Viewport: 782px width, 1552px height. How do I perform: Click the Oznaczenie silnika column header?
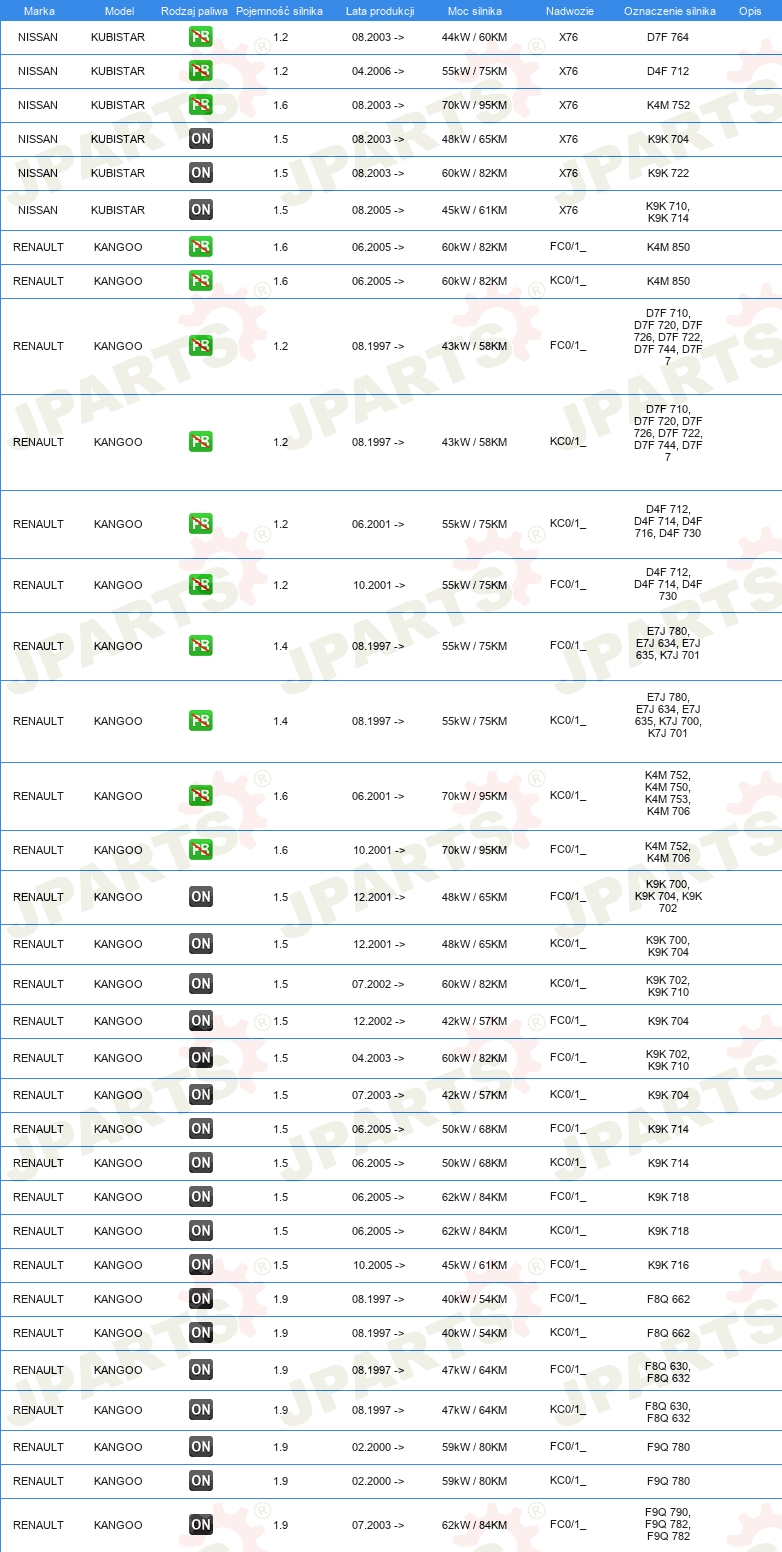click(669, 11)
